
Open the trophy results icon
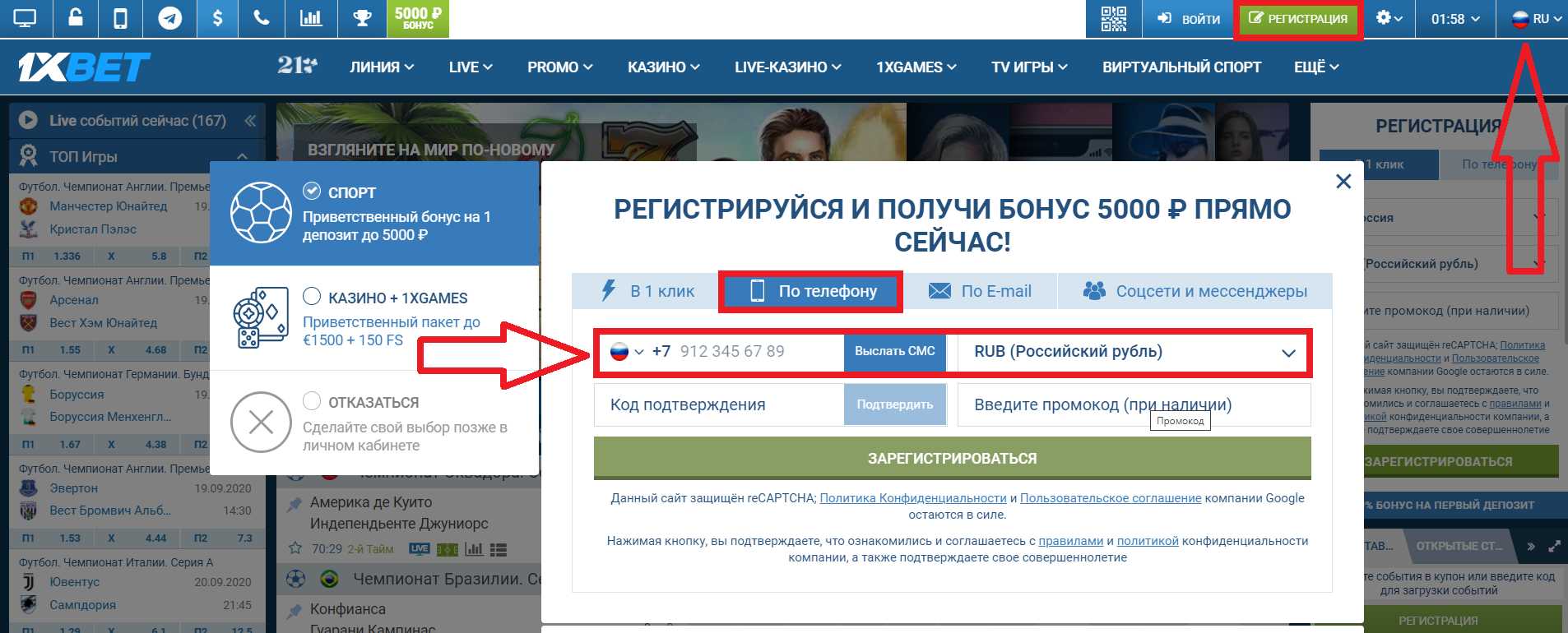click(x=362, y=18)
